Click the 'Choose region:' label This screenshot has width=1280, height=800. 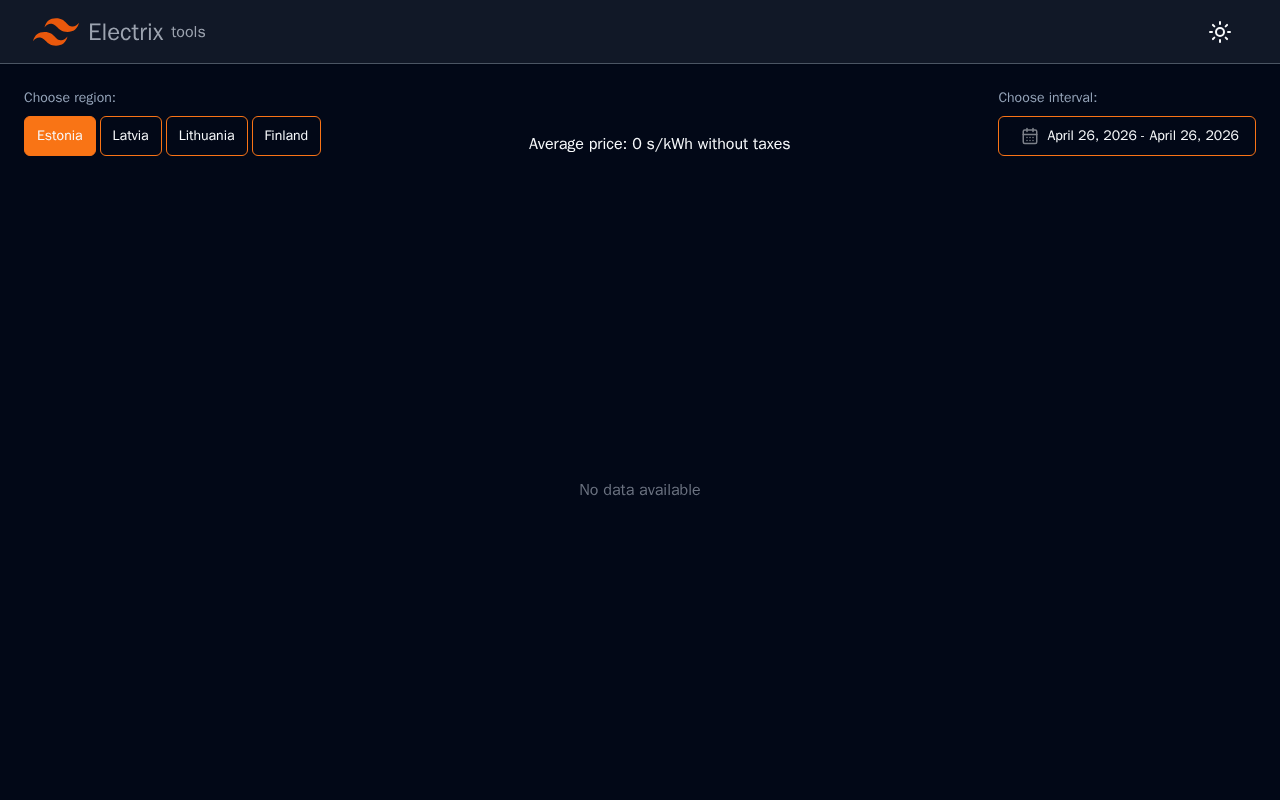click(70, 98)
